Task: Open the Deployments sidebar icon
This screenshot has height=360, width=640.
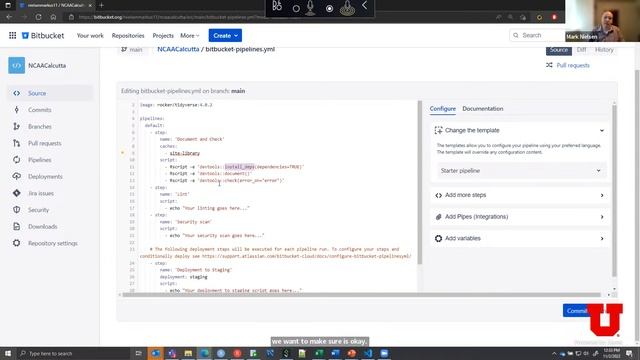Action: click(x=16, y=176)
